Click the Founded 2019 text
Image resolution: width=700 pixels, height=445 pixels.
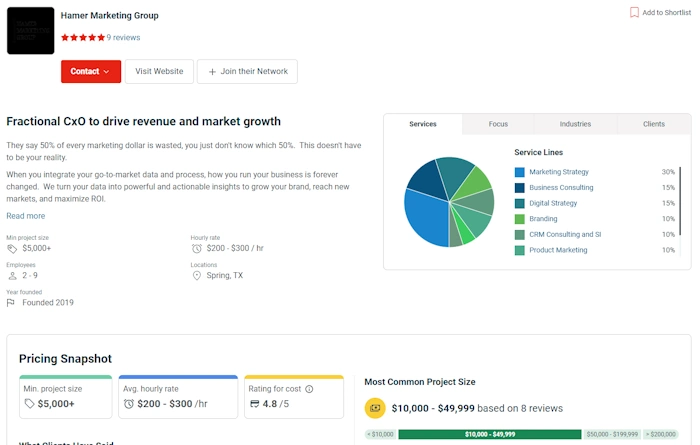(48, 303)
